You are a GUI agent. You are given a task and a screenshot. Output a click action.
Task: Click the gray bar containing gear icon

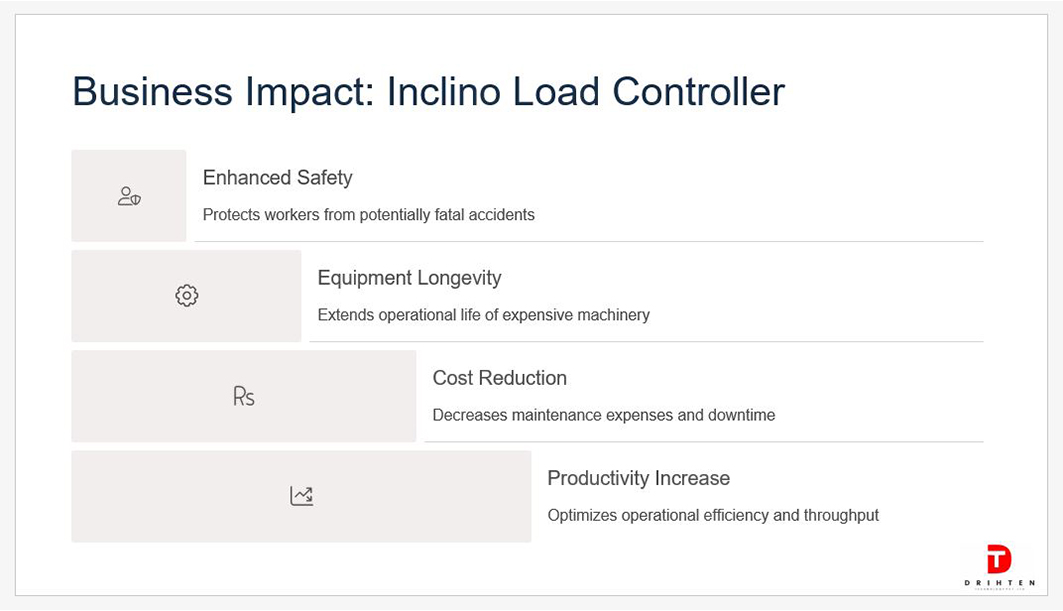186,296
